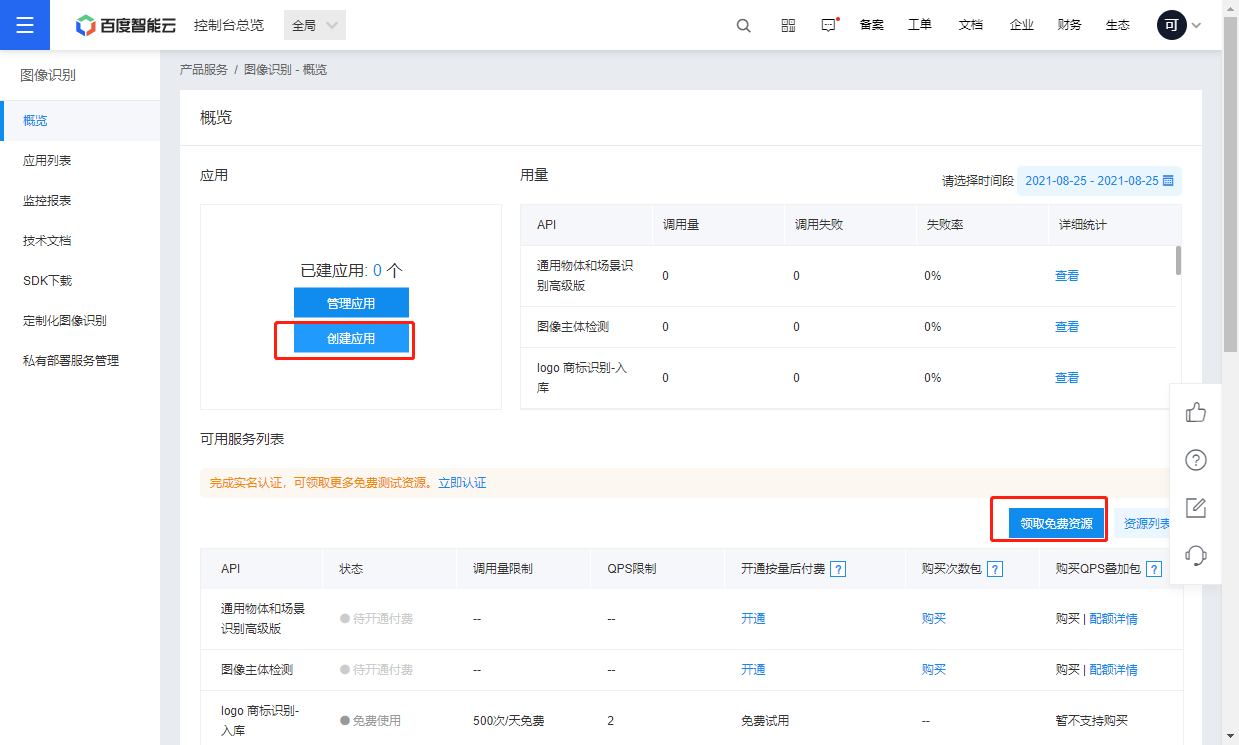Screen dimensions: 1239x745
Task: Click the pencil feedback icon on right edge
Action: click(1196, 508)
